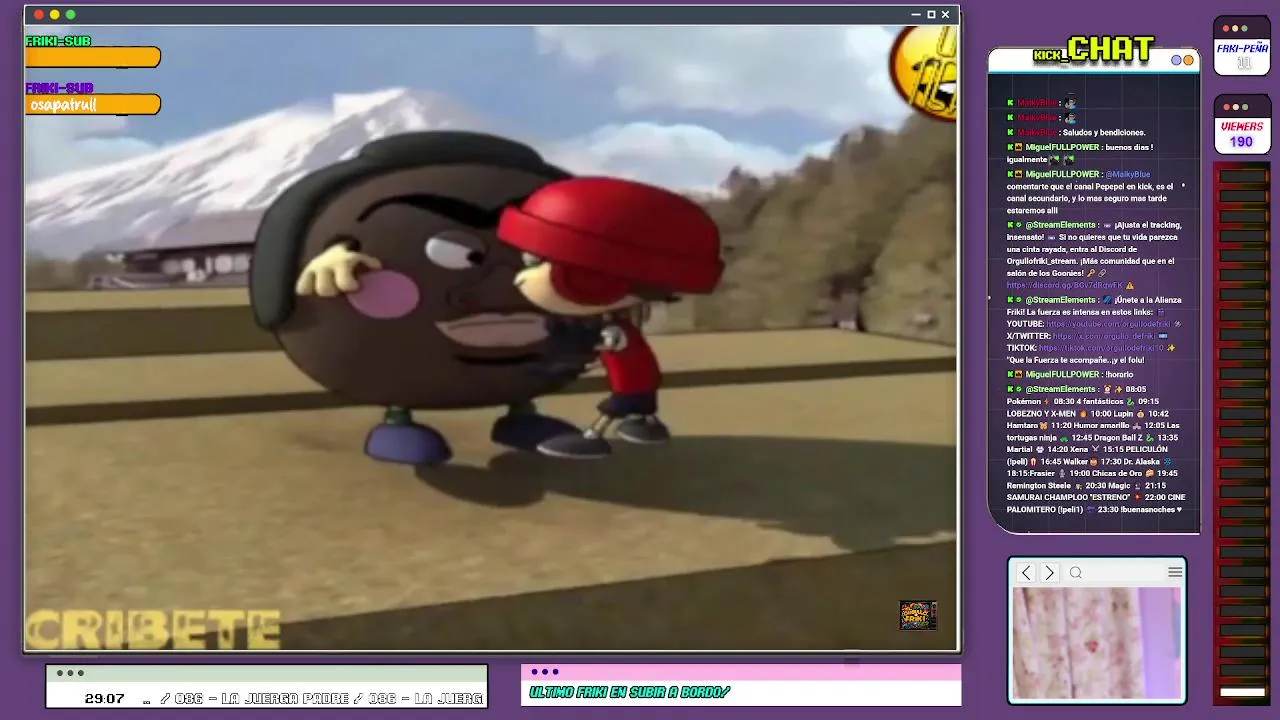
Task: Close the video window with the X button
Action: [945, 15]
